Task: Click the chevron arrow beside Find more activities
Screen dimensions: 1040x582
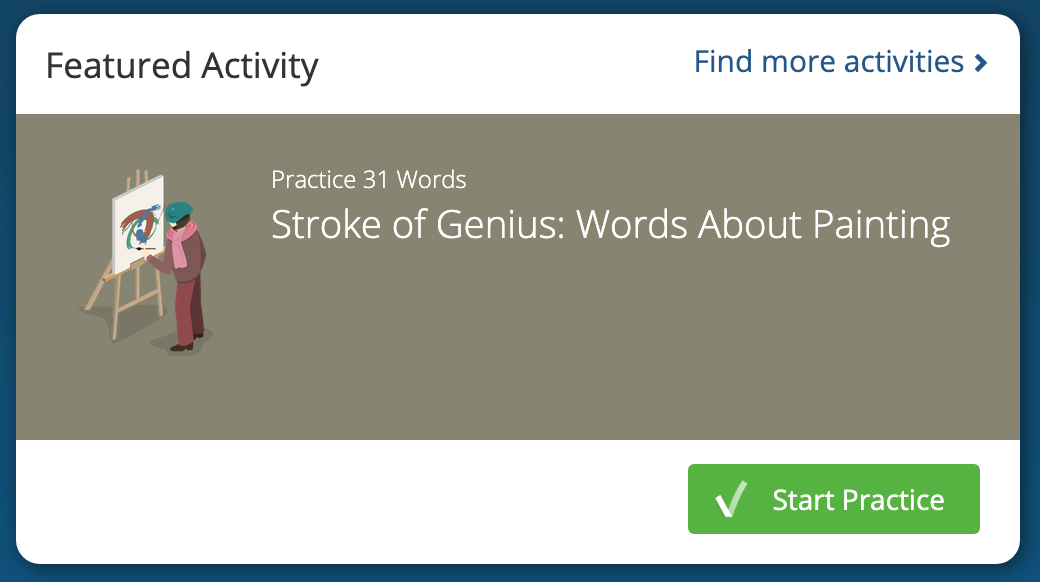Action: [981, 64]
